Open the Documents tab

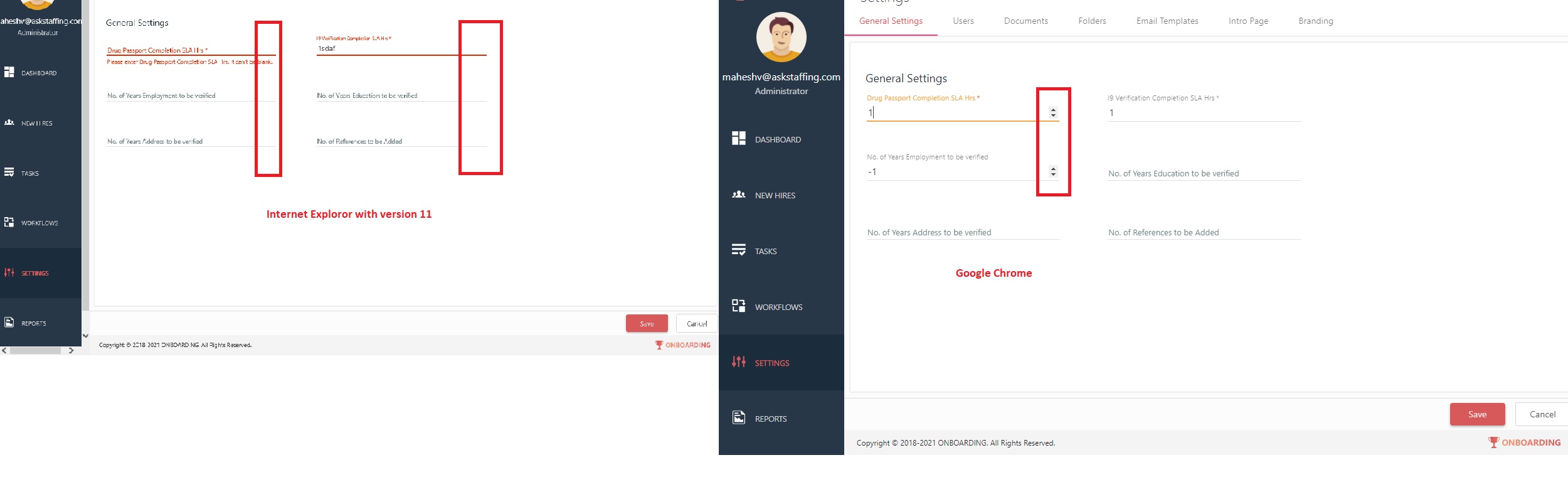1026,21
